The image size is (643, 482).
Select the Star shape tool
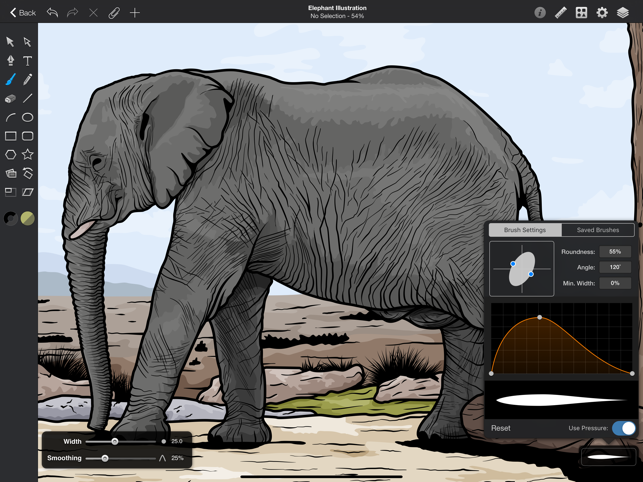click(x=28, y=155)
